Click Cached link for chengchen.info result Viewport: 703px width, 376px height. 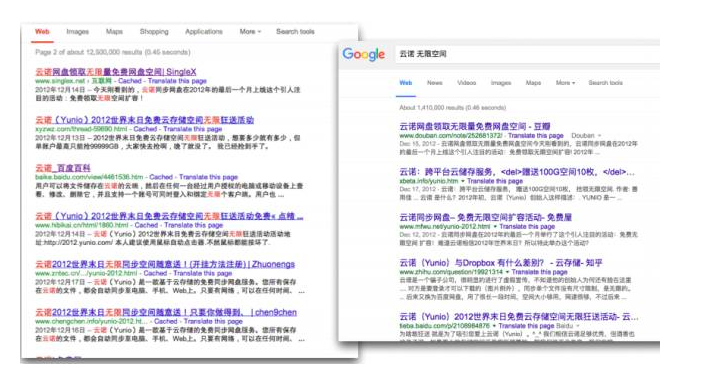(165, 321)
